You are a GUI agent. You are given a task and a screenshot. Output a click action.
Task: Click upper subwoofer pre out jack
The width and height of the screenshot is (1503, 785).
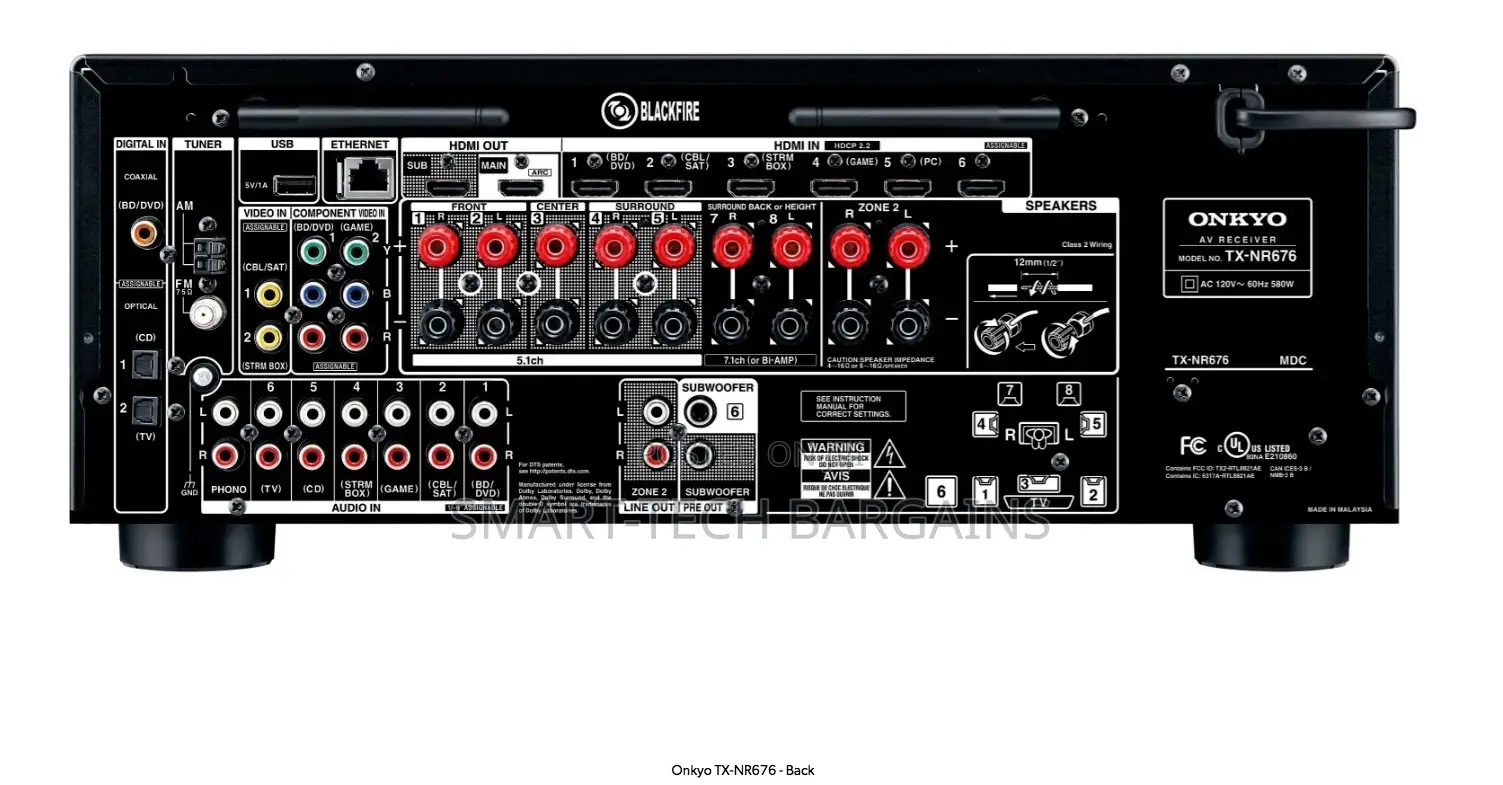pyautogui.click(x=700, y=411)
